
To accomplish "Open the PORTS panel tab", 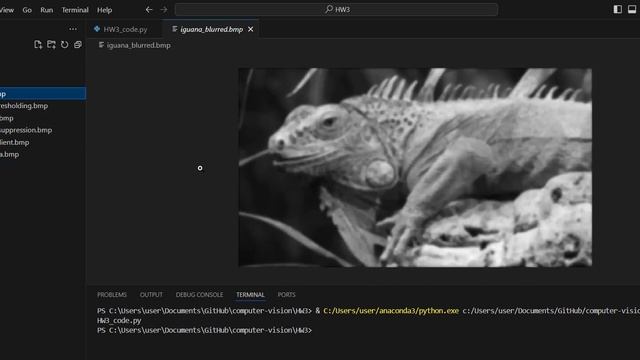I will 287,295.
